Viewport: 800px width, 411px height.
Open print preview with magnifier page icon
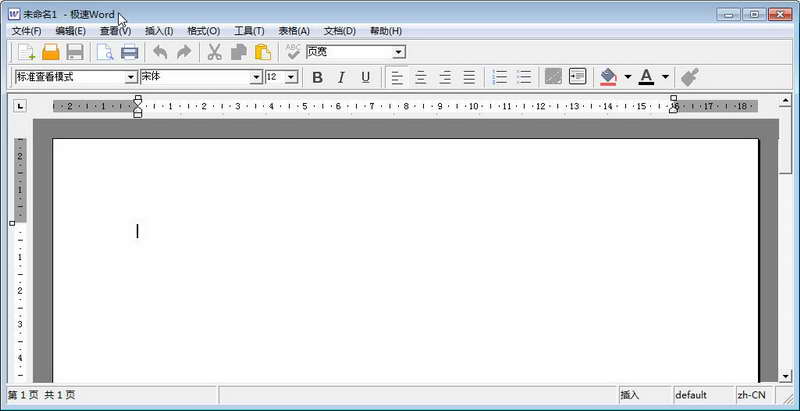[105, 52]
